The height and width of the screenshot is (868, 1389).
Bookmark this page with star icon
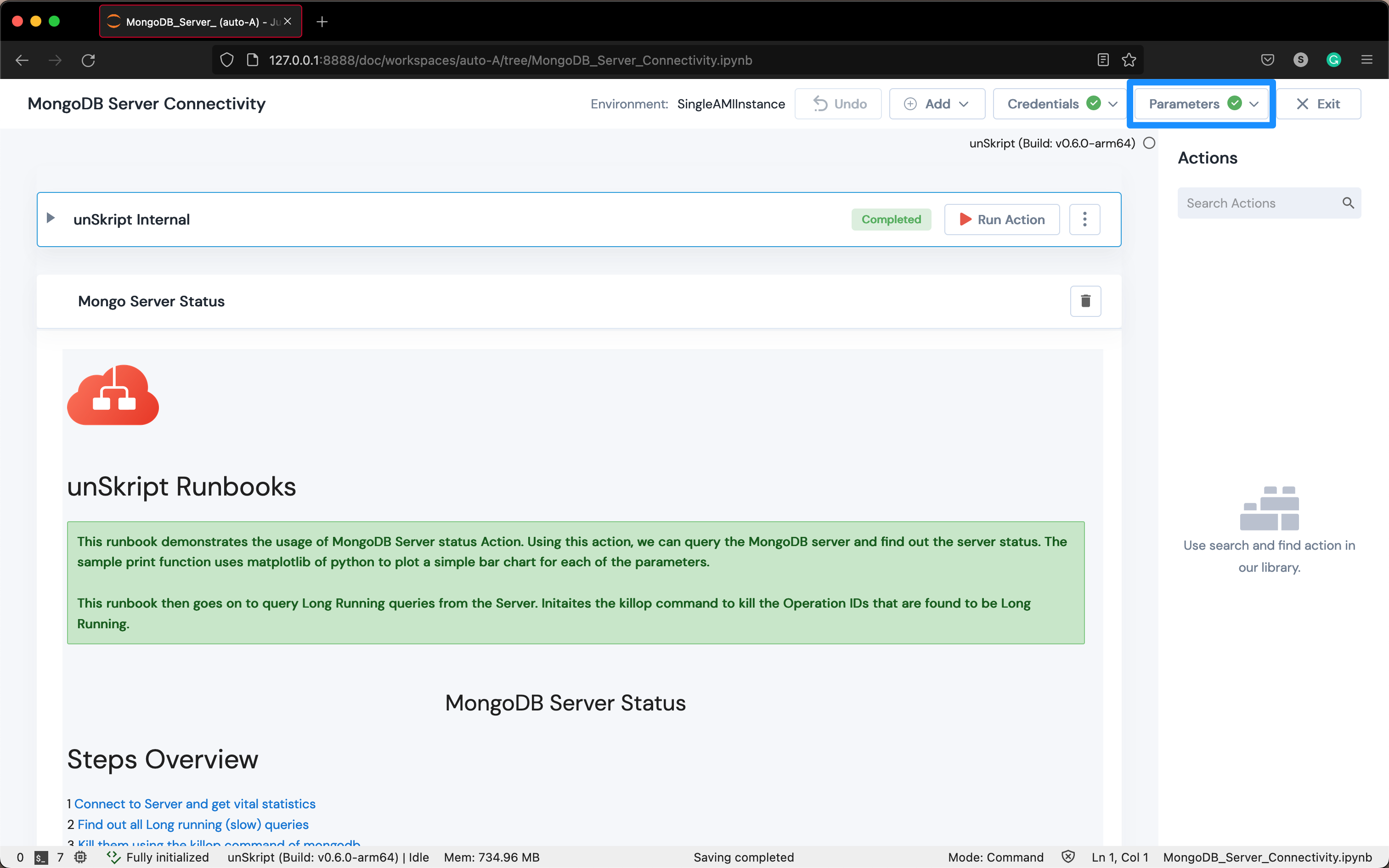pyautogui.click(x=1129, y=60)
